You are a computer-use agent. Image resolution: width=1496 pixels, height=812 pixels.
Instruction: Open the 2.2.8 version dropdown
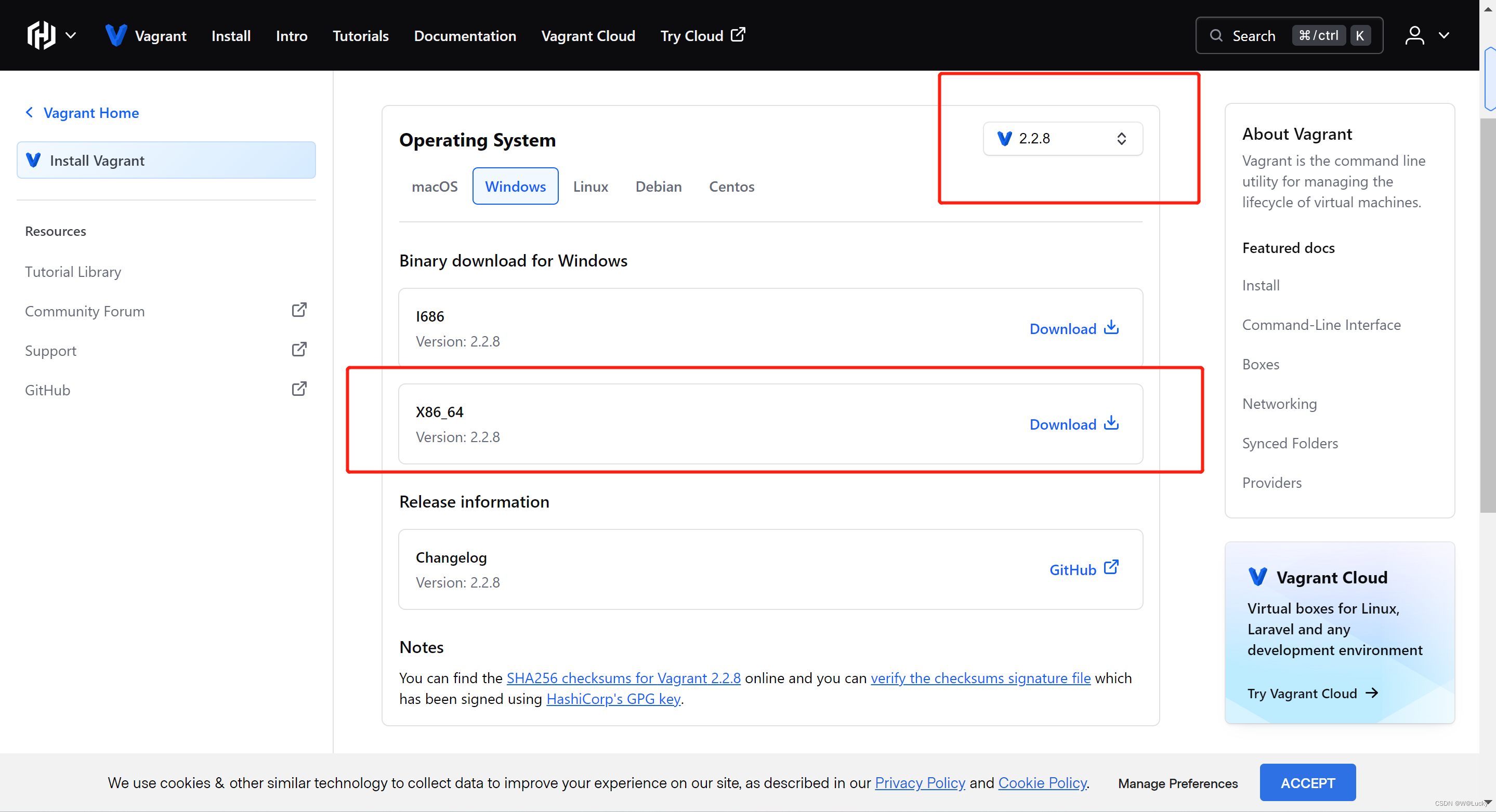1062,139
